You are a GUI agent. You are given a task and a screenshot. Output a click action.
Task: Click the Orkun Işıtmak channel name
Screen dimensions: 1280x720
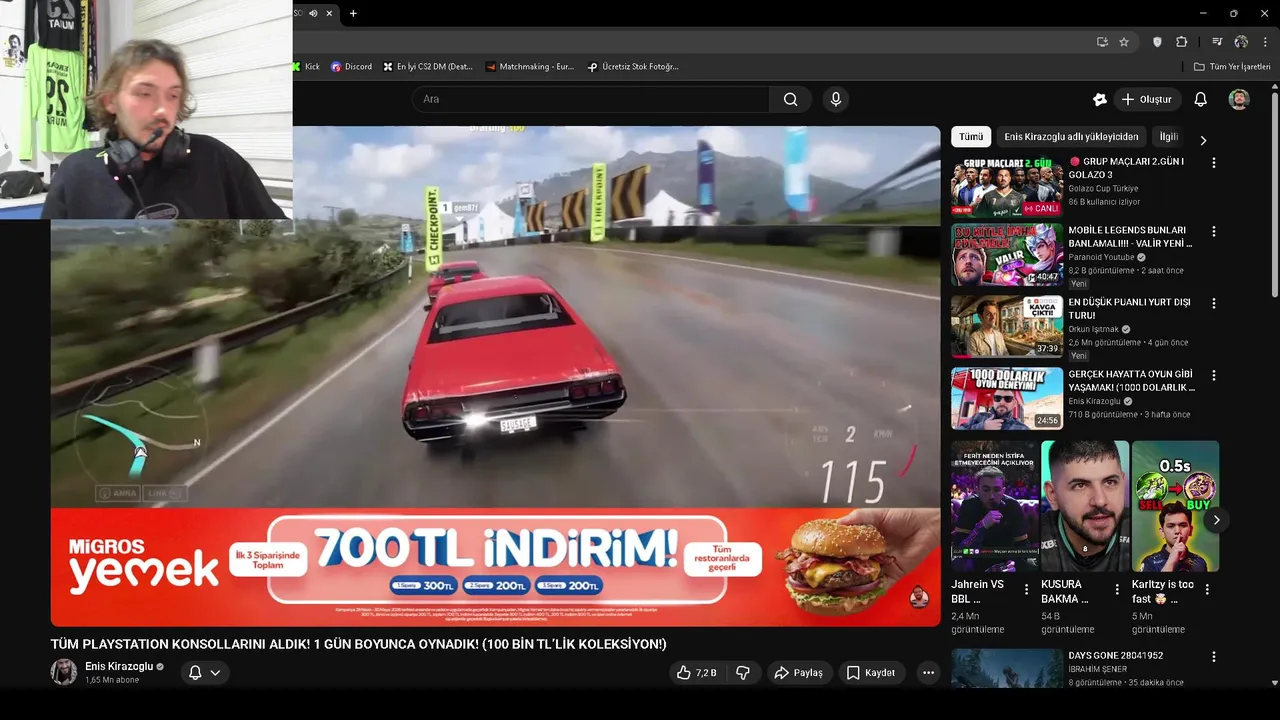[x=1093, y=329]
